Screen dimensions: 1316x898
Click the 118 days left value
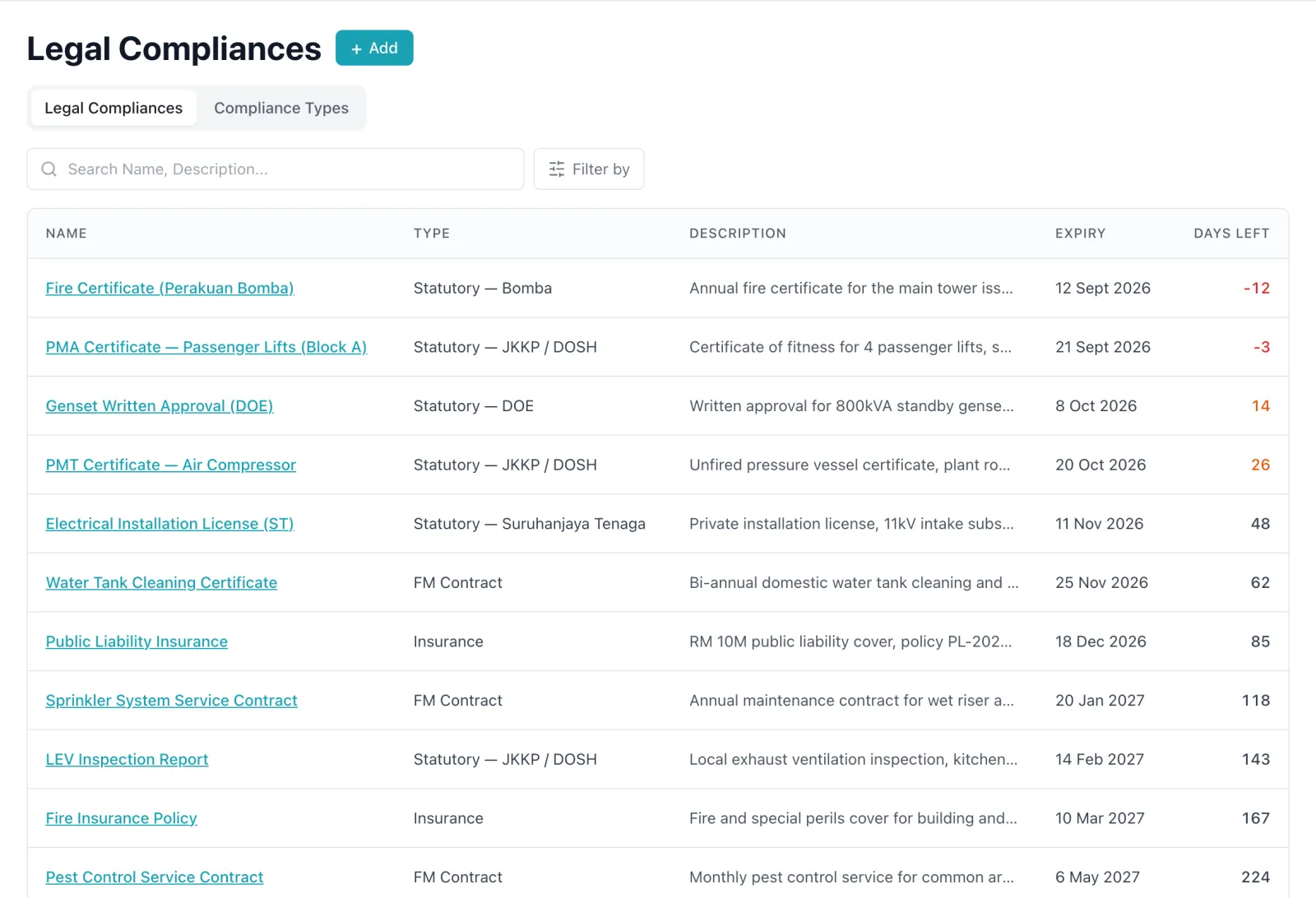(x=1256, y=701)
